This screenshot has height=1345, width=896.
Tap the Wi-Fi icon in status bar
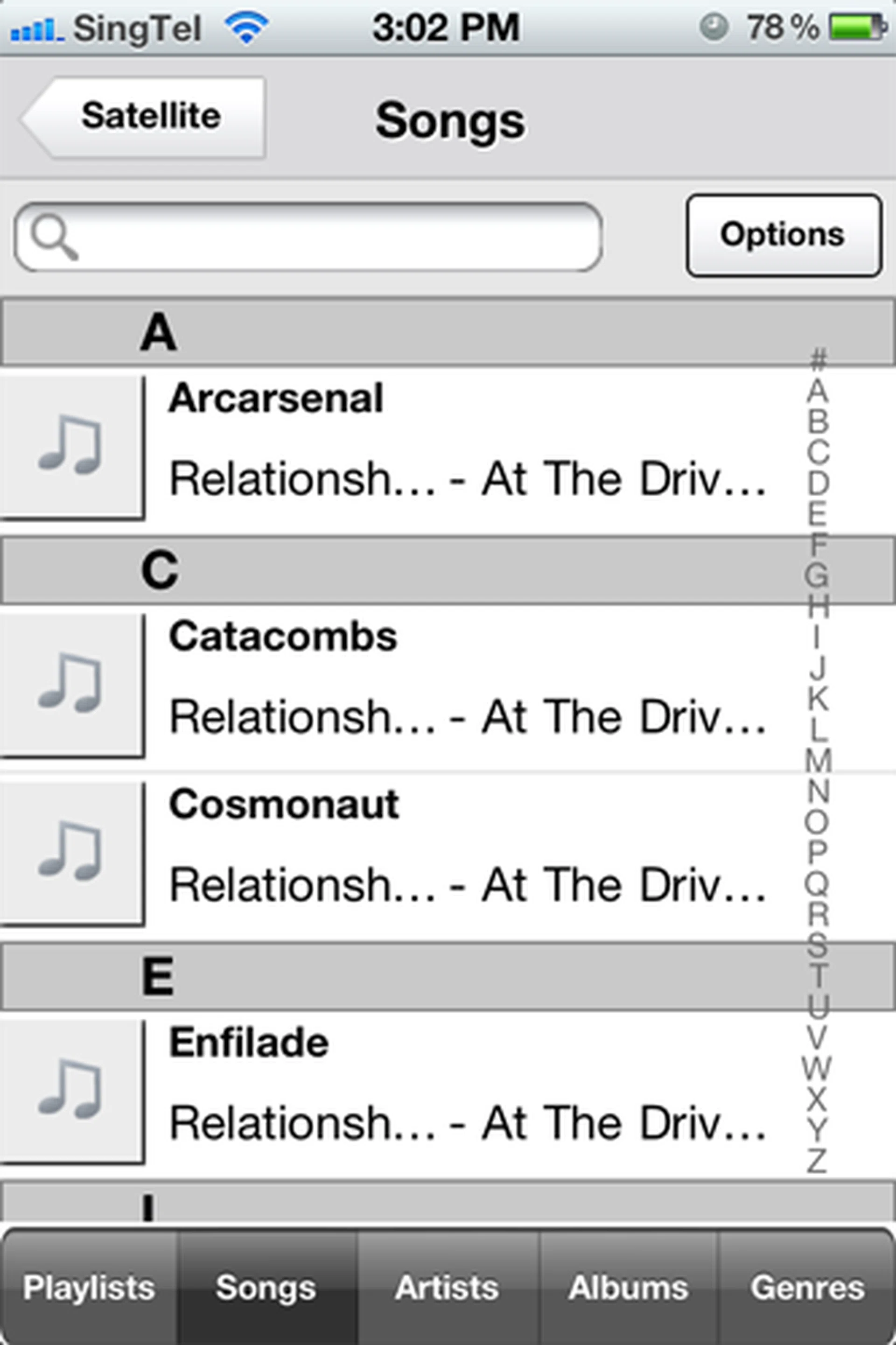pos(246,28)
